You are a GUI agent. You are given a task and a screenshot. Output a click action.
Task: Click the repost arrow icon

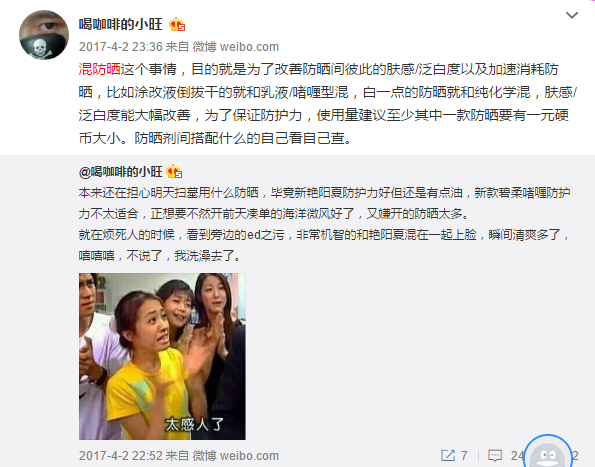pos(448,455)
